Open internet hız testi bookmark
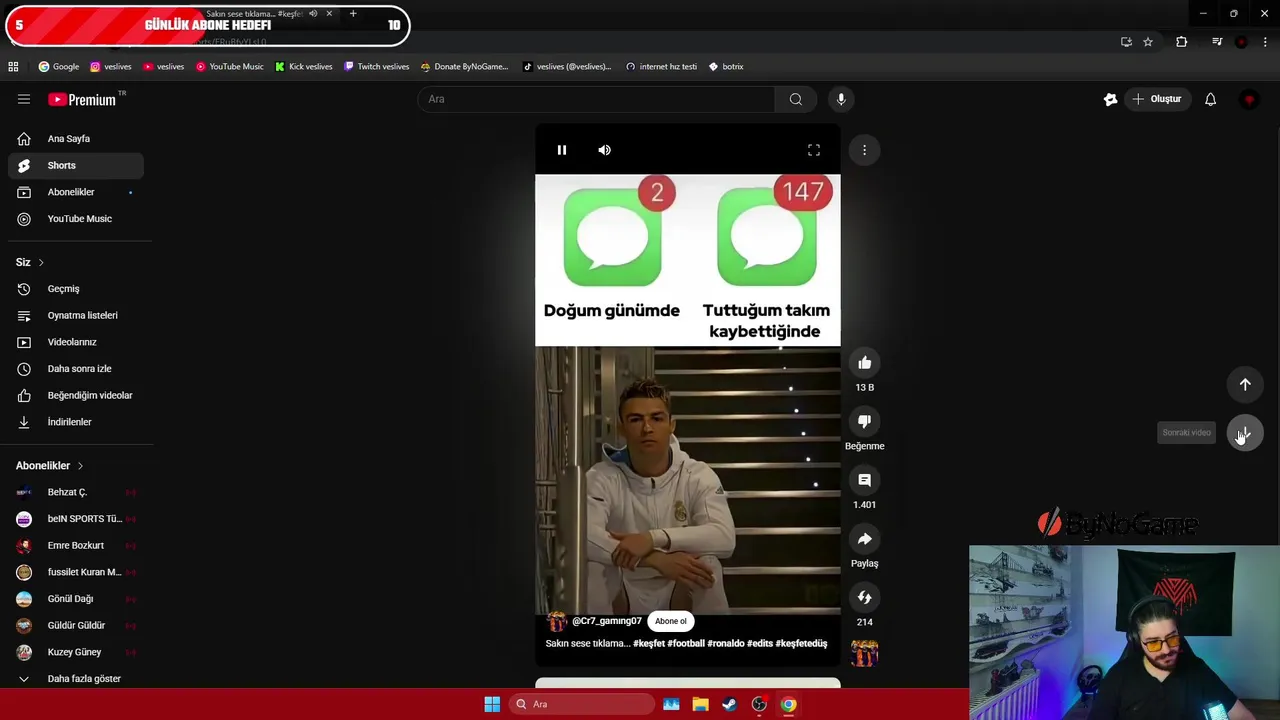This screenshot has height=720, width=1280. tap(661, 67)
